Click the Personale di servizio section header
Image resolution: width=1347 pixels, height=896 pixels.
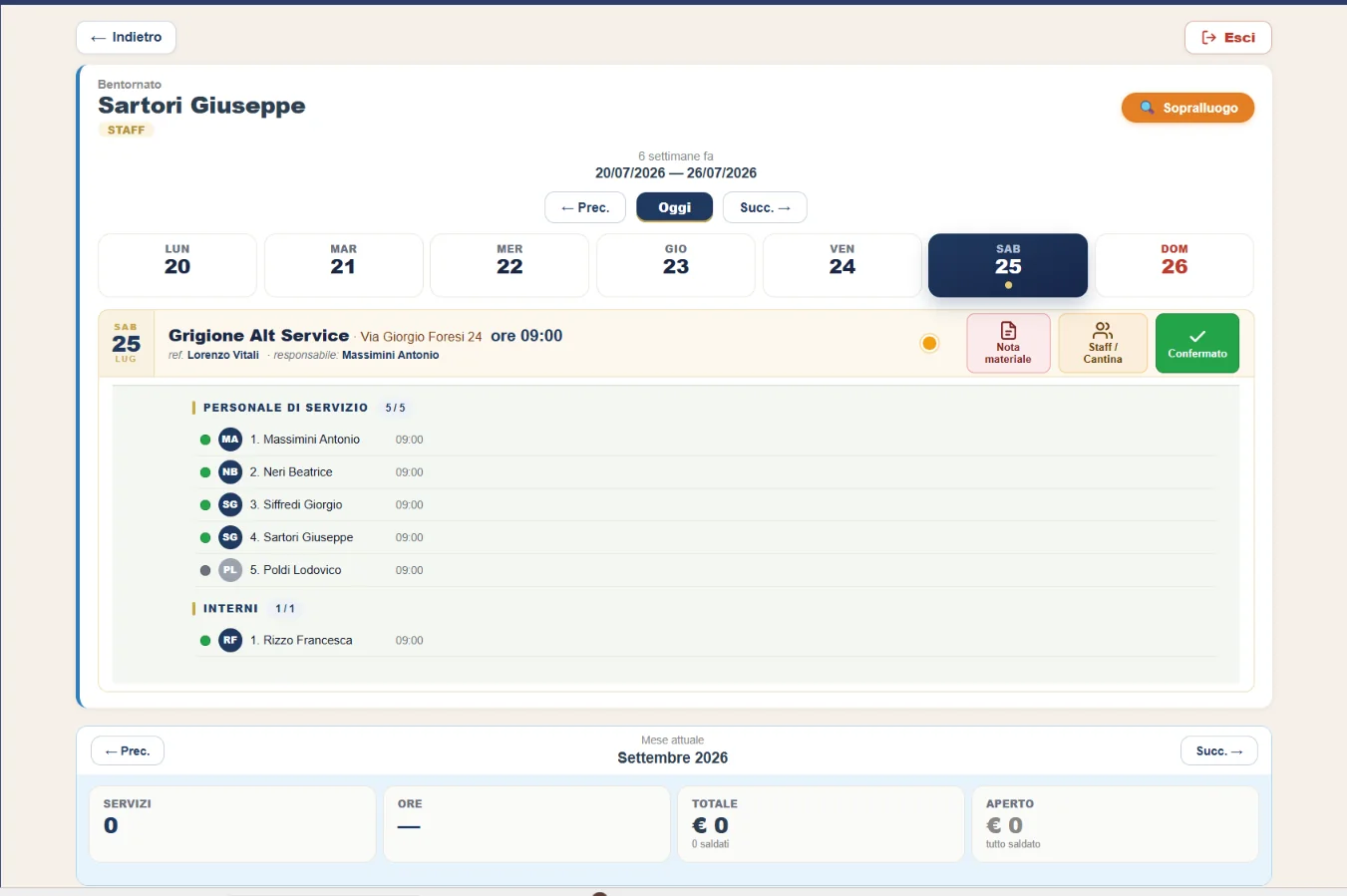(285, 408)
